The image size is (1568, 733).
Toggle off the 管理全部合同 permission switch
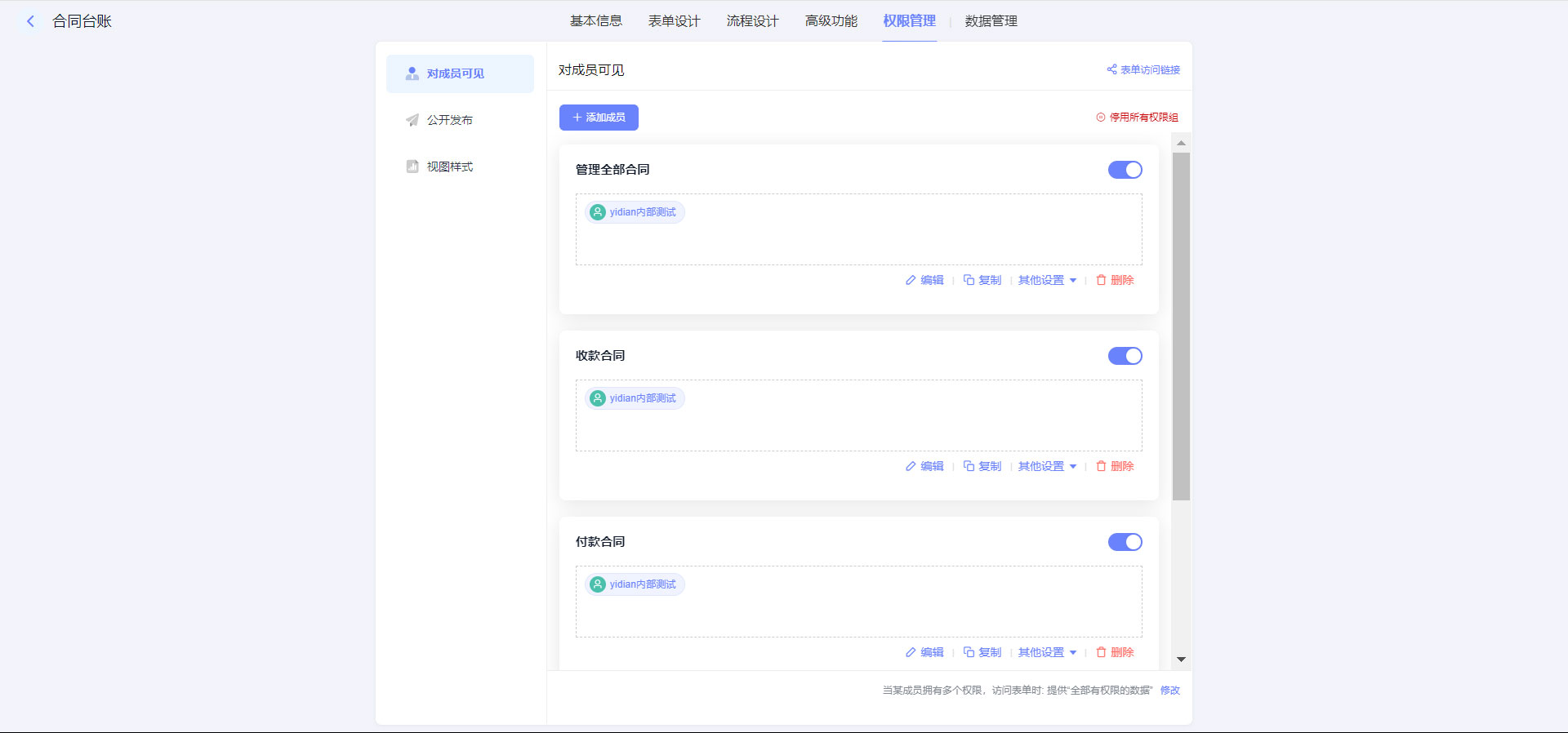[1125, 170]
